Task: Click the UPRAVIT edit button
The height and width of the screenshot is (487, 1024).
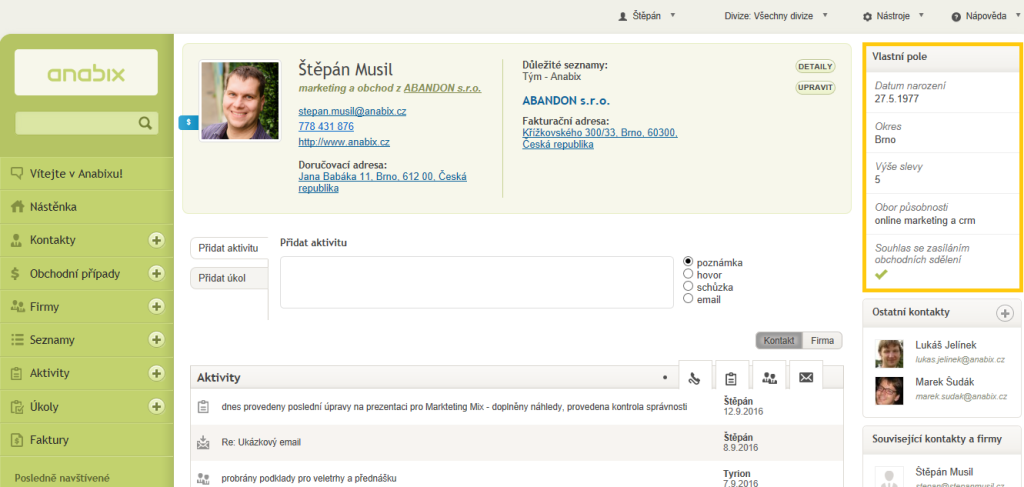Action: point(815,87)
